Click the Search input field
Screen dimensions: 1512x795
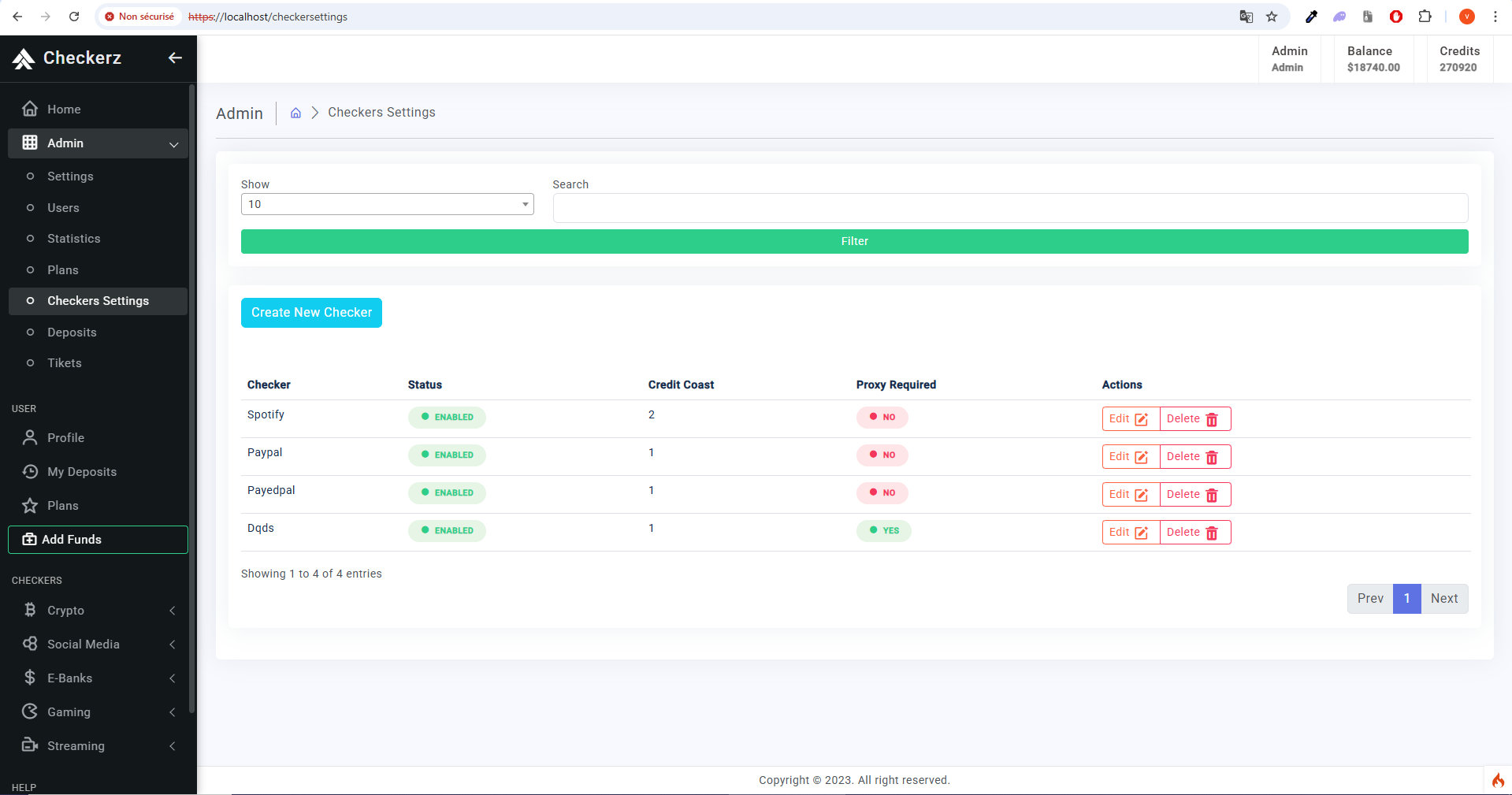tap(1010, 208)
